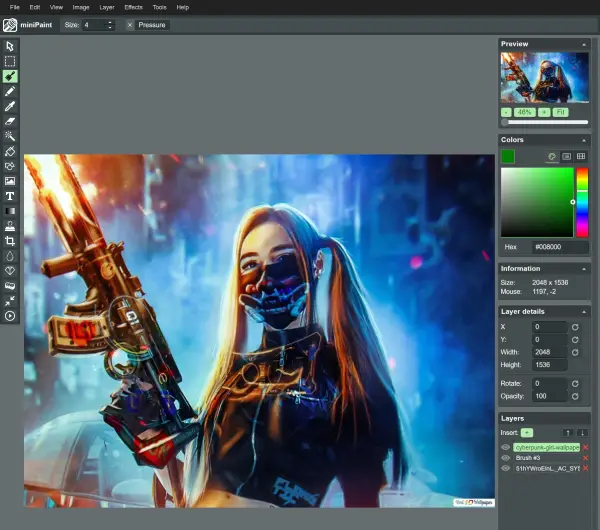This screenshot has height=530, width=600.
Task: Choose the dotted rectangle Selection tool
Action: tap(10, 61)
